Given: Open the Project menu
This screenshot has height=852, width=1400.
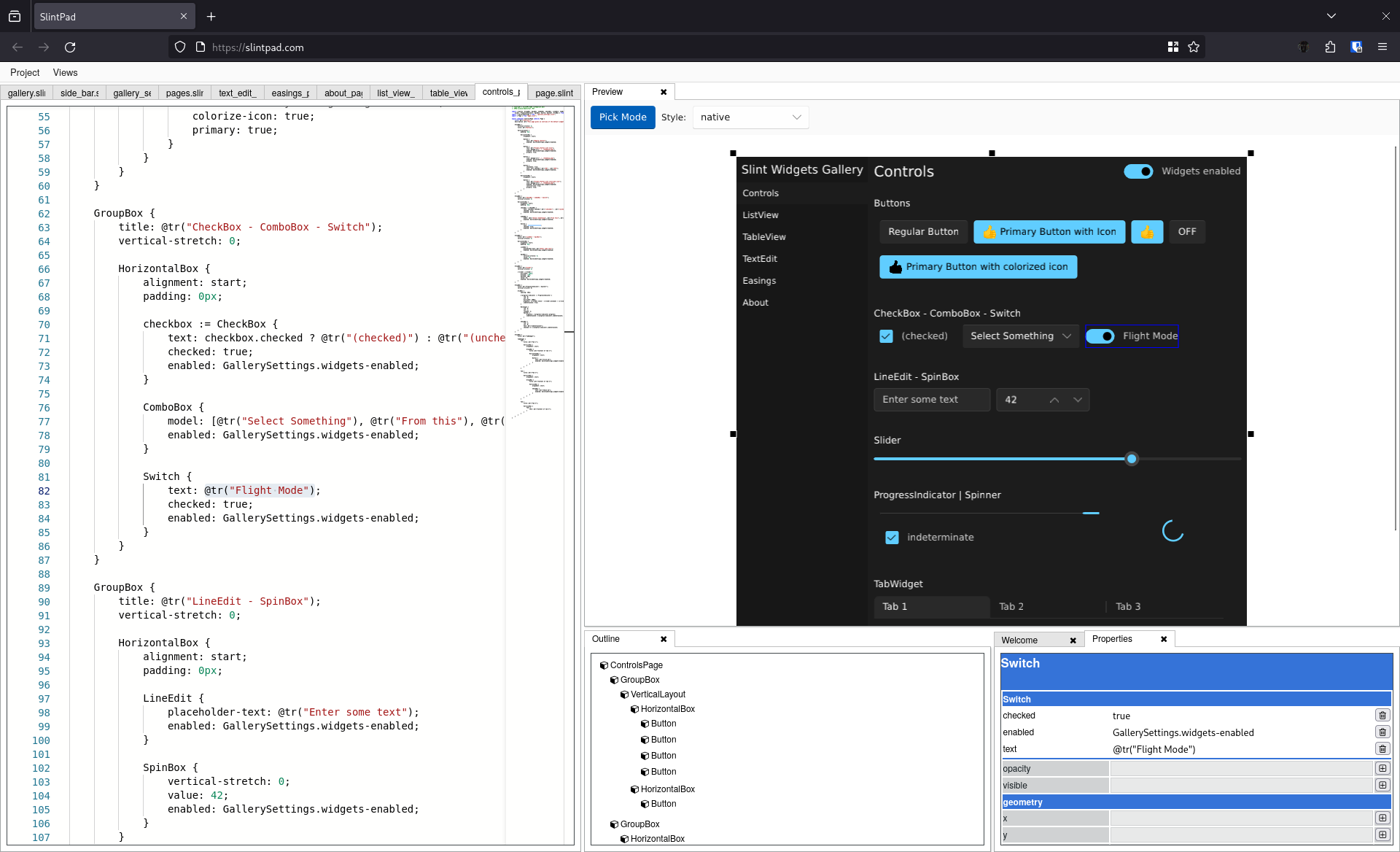Looking at the screenshot, I should pyautogui.click(x=25, y=73).
